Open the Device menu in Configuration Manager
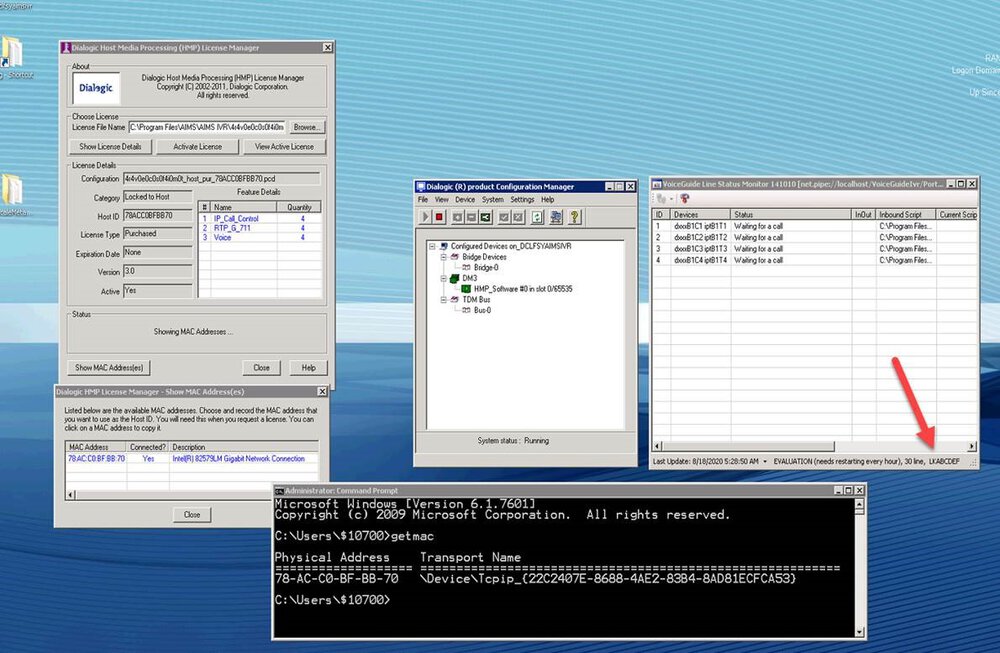 (465, 200)
